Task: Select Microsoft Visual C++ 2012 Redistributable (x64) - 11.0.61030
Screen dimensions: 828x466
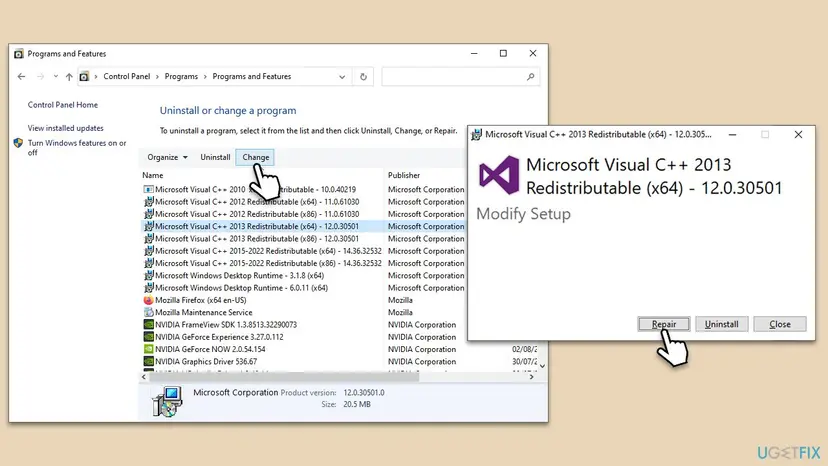Action: tap(257, 202)
